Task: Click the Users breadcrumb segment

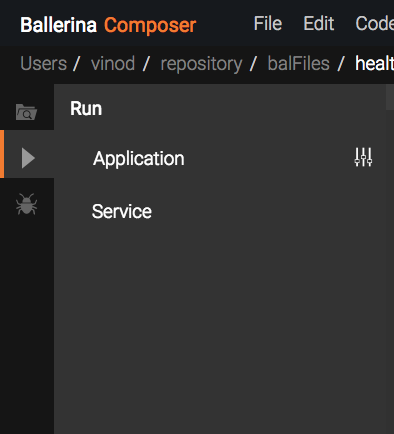Action: (x=44, y=63)
